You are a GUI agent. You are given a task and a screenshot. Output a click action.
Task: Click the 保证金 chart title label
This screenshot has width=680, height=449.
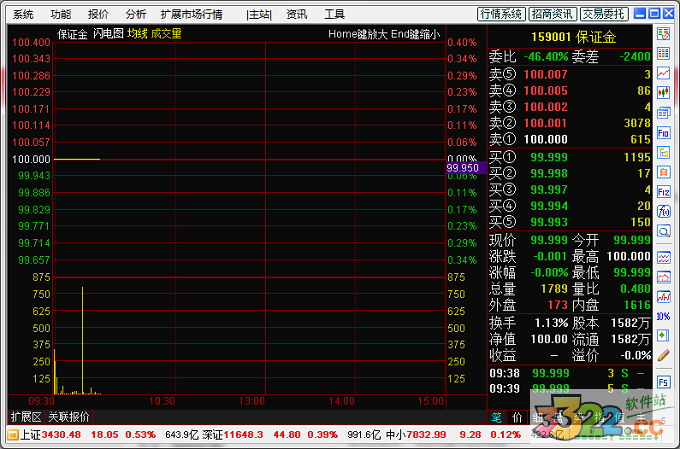(x=72, y=34)
